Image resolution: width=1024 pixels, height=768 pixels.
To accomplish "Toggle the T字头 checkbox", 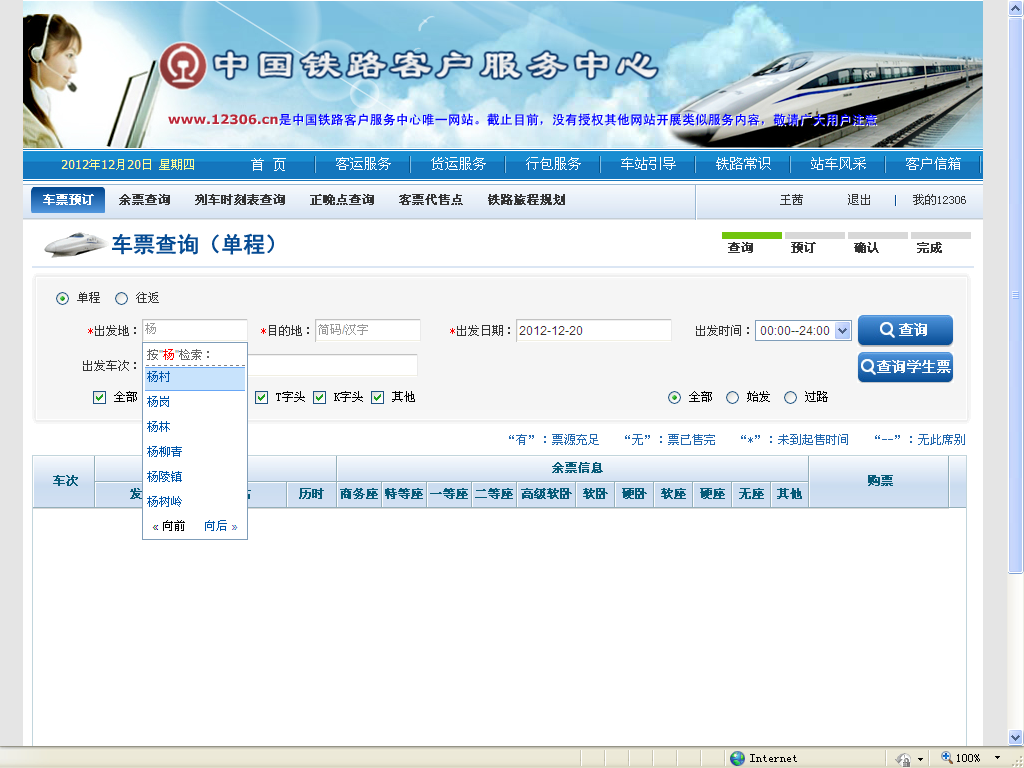I will point(261,397).
